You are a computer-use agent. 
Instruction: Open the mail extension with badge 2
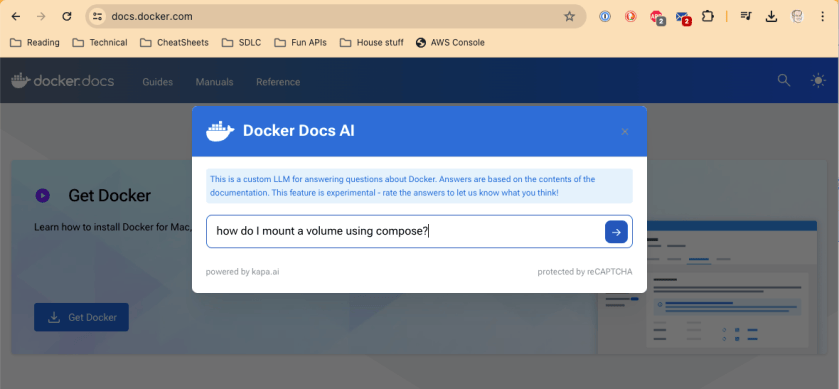coord(683,18)
